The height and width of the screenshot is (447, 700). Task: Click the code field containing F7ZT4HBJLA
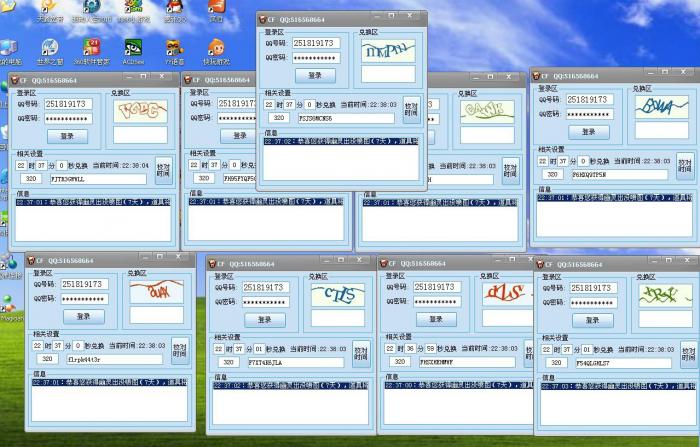click(296, 363)
